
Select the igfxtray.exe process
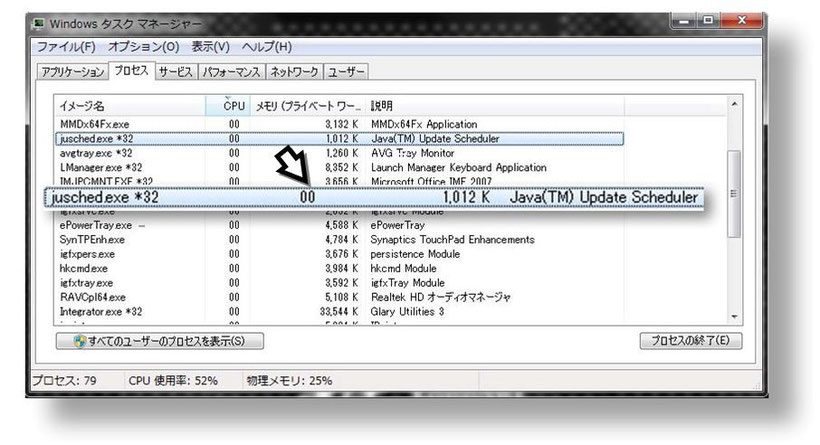339,283
